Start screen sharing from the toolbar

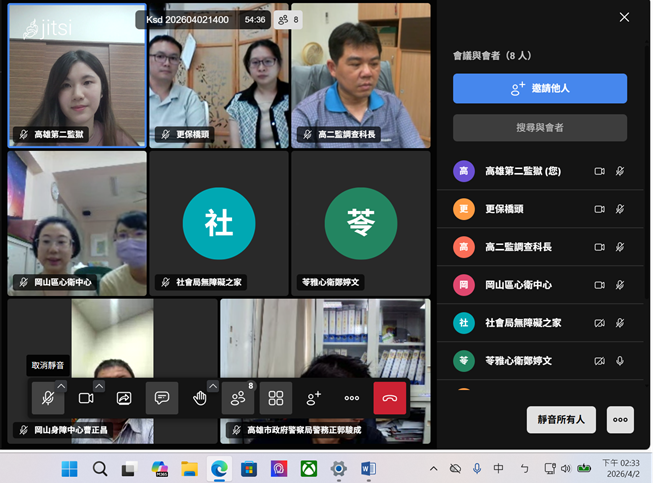coord(124,398)
